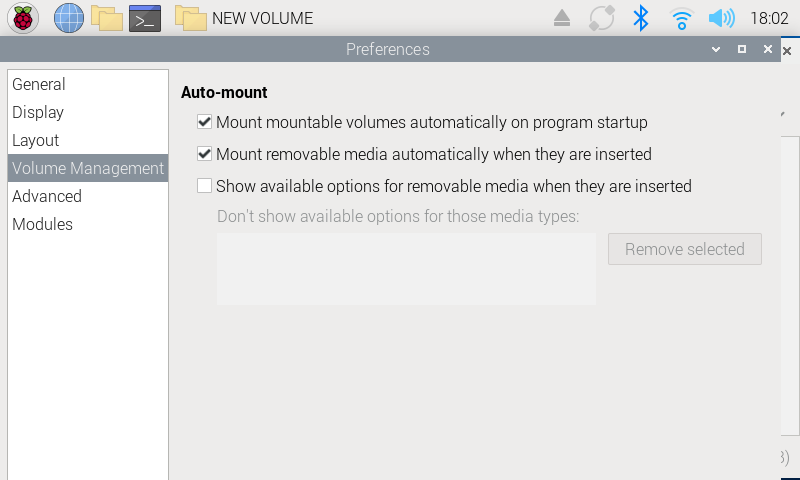Uncheck mount removable media when inserted
The image size is (800, 480).
(205, 155)
